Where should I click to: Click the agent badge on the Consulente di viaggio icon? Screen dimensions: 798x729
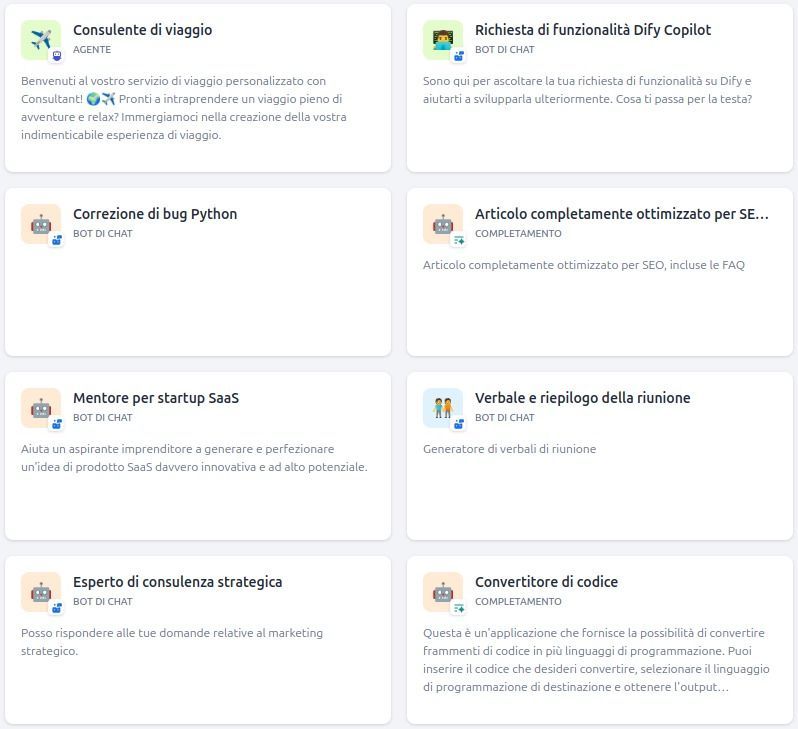tap(56, 56)
